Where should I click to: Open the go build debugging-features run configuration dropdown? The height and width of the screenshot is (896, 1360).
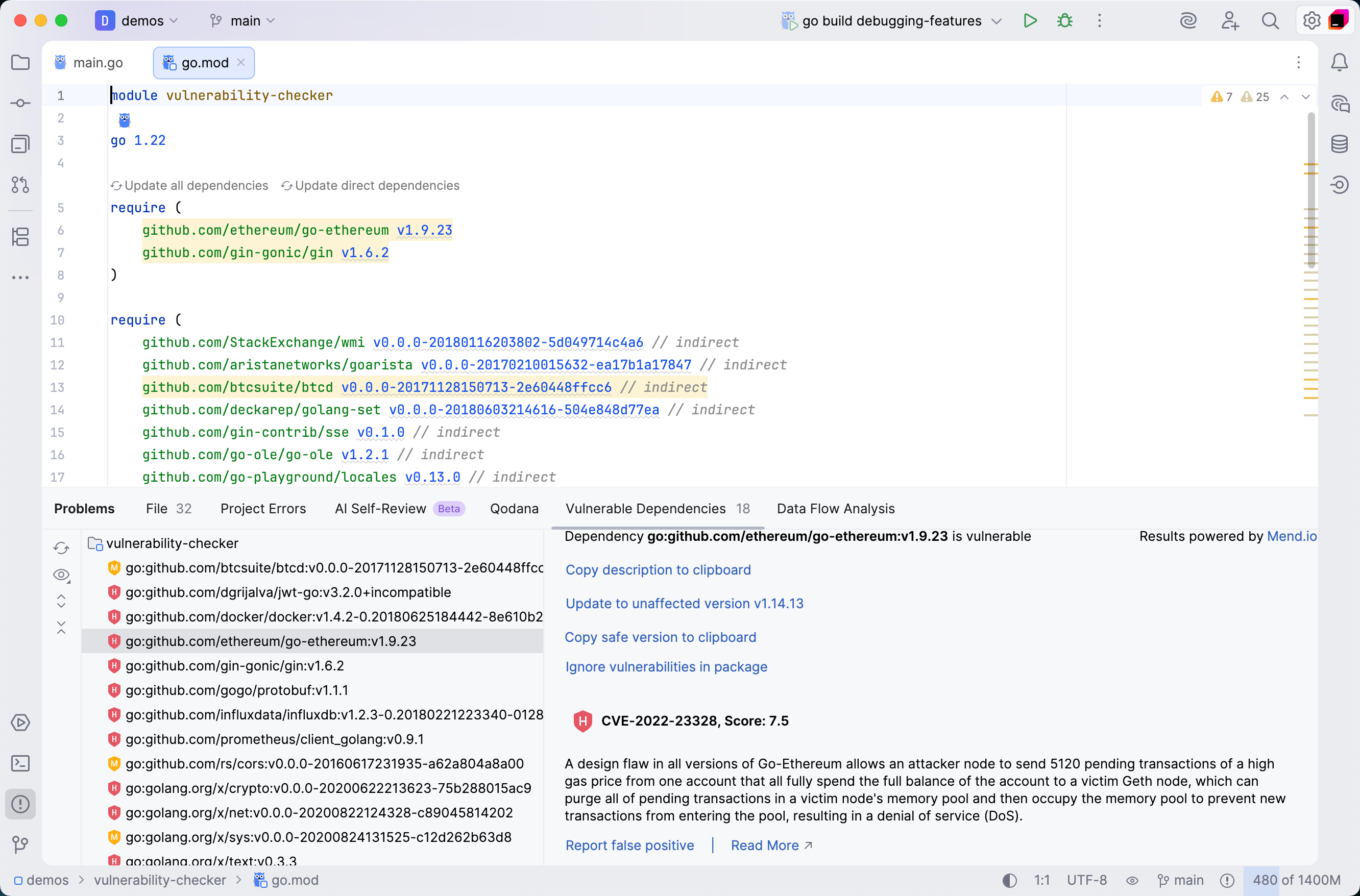pos(890,20)
